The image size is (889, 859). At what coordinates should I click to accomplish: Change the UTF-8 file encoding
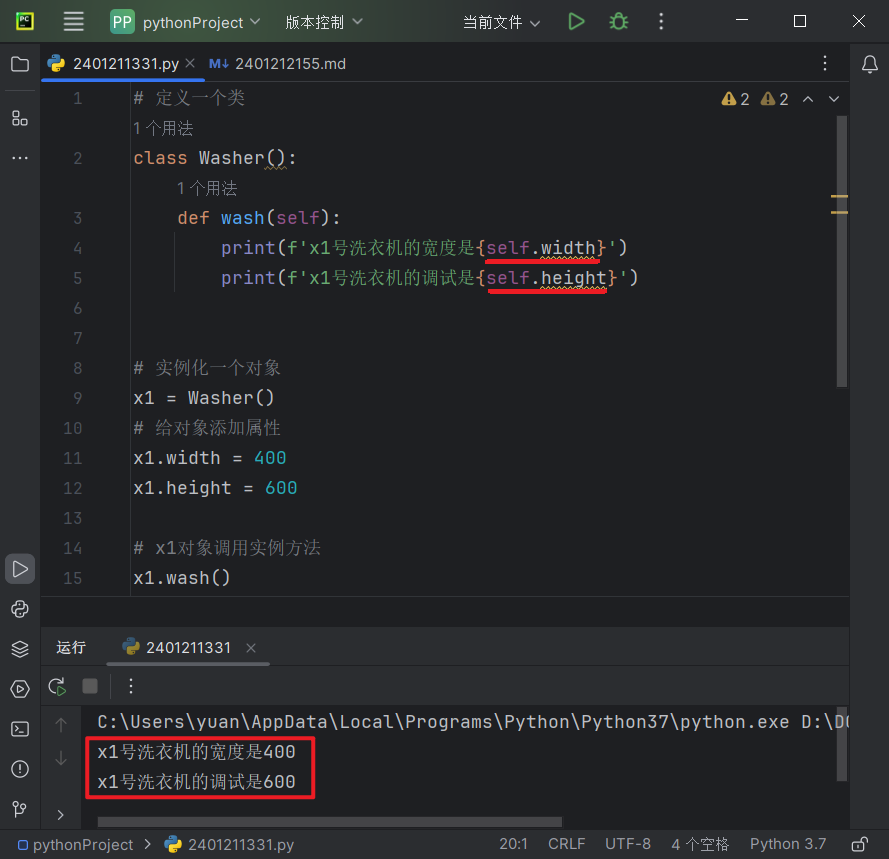coord(628,844)
